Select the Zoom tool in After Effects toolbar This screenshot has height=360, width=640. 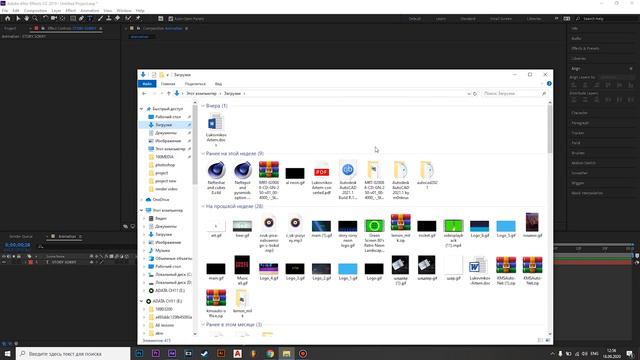point(35,18)
